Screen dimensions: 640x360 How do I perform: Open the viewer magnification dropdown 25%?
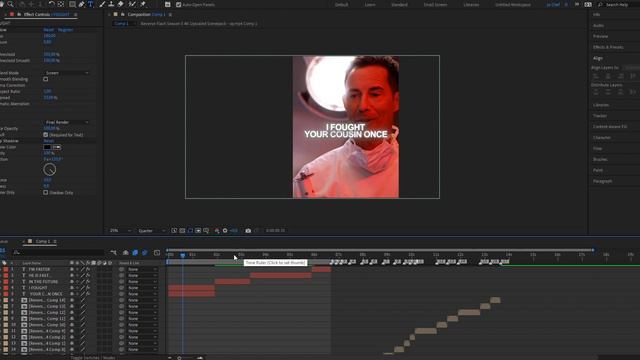(x=120, y=231)
